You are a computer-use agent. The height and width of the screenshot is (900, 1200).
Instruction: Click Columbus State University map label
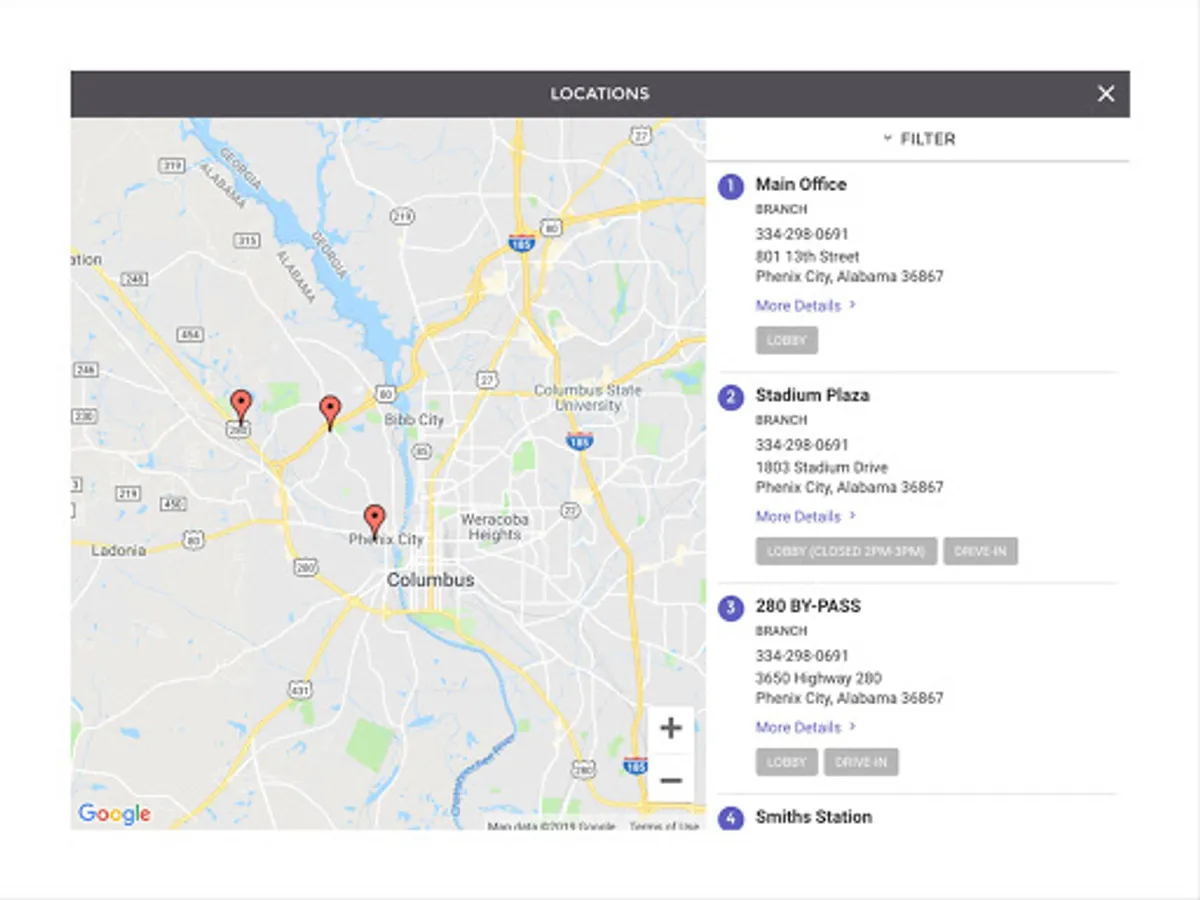[x=588, y=398]
